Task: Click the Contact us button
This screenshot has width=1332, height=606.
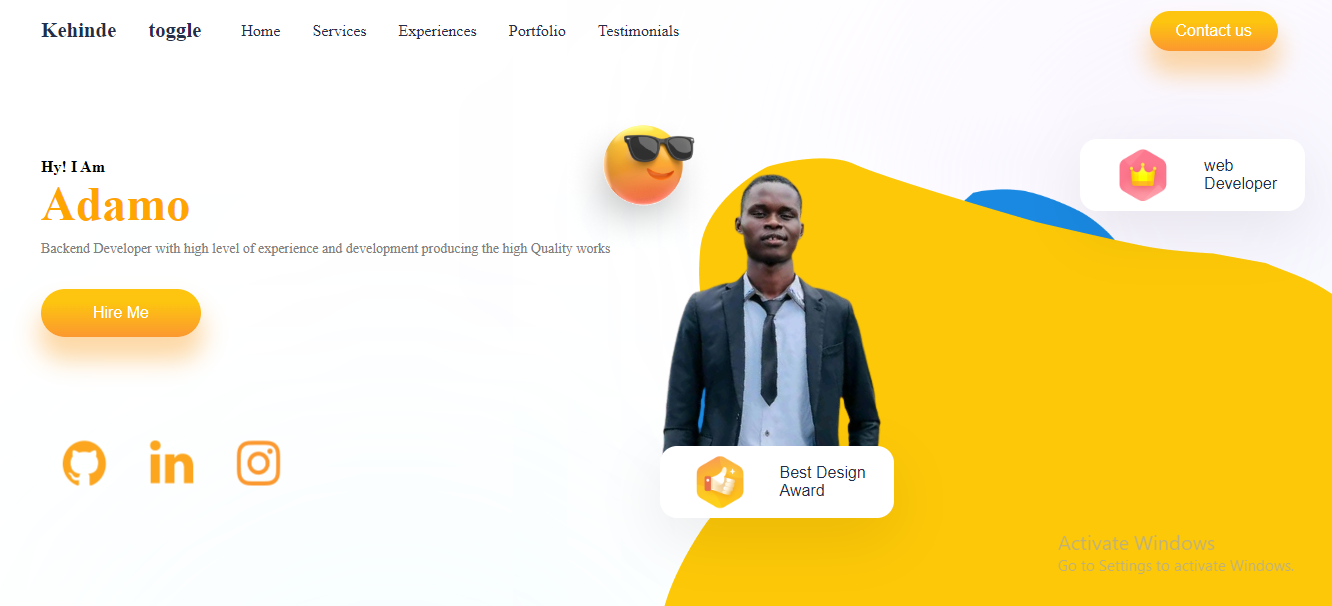Action: [1213, 31]
